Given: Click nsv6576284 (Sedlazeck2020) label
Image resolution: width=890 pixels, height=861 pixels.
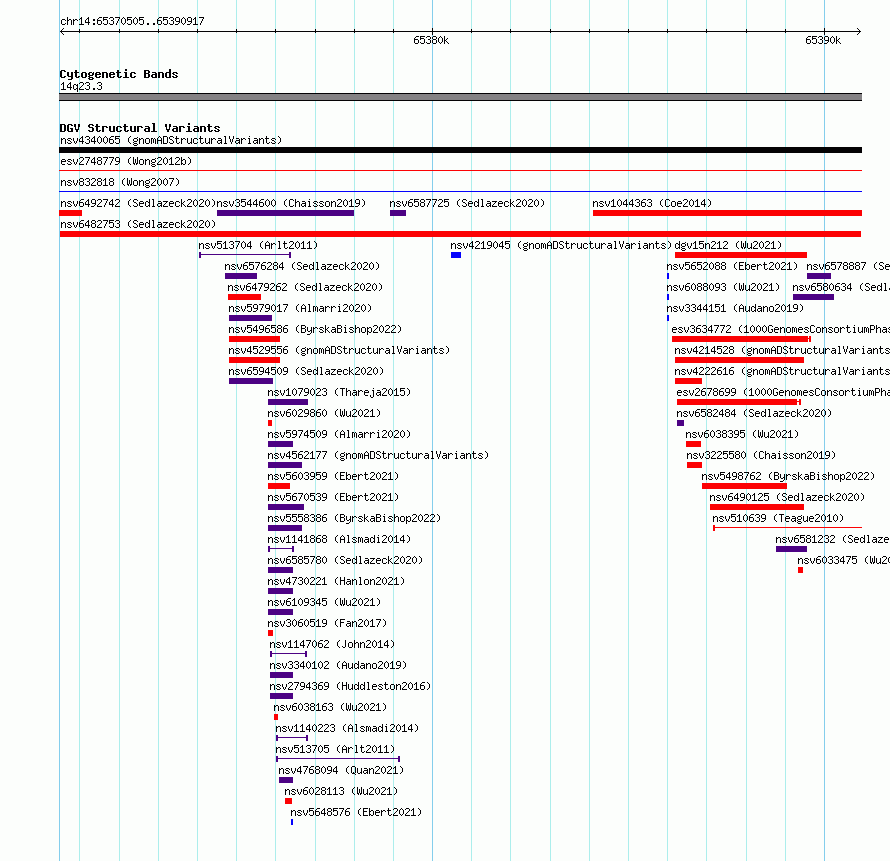Looking at the screenshot, I should [302, 266].
